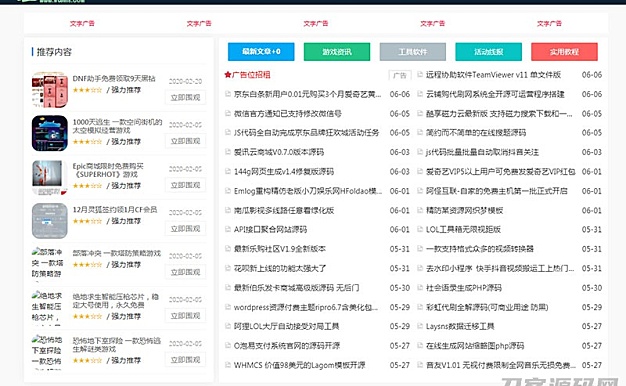Click document icon beside 144g网页生成 article
The width and height of the screenshot is (626, 386).
(228, 171)
